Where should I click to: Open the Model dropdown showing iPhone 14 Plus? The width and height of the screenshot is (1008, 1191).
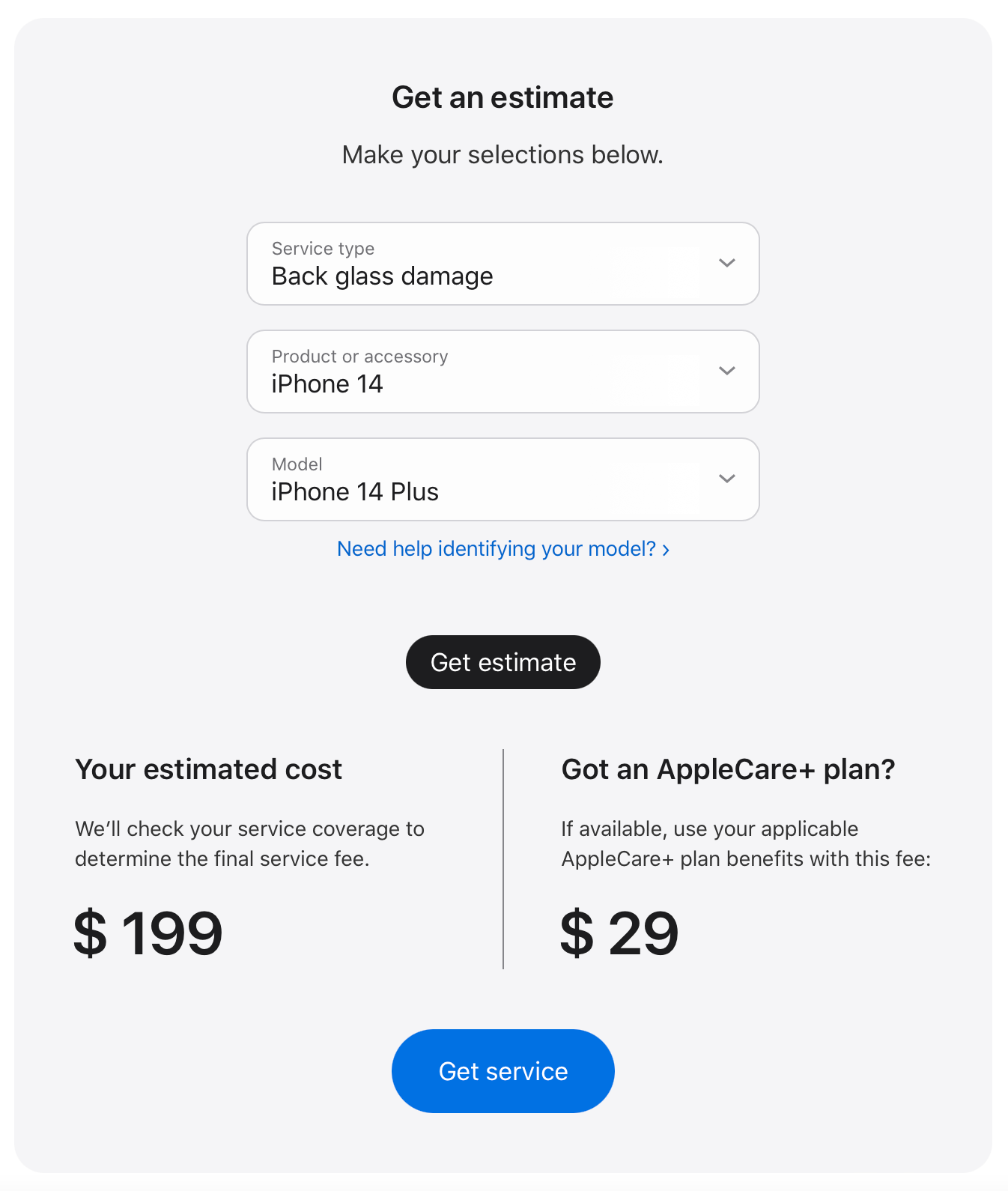tap(503, 479)
